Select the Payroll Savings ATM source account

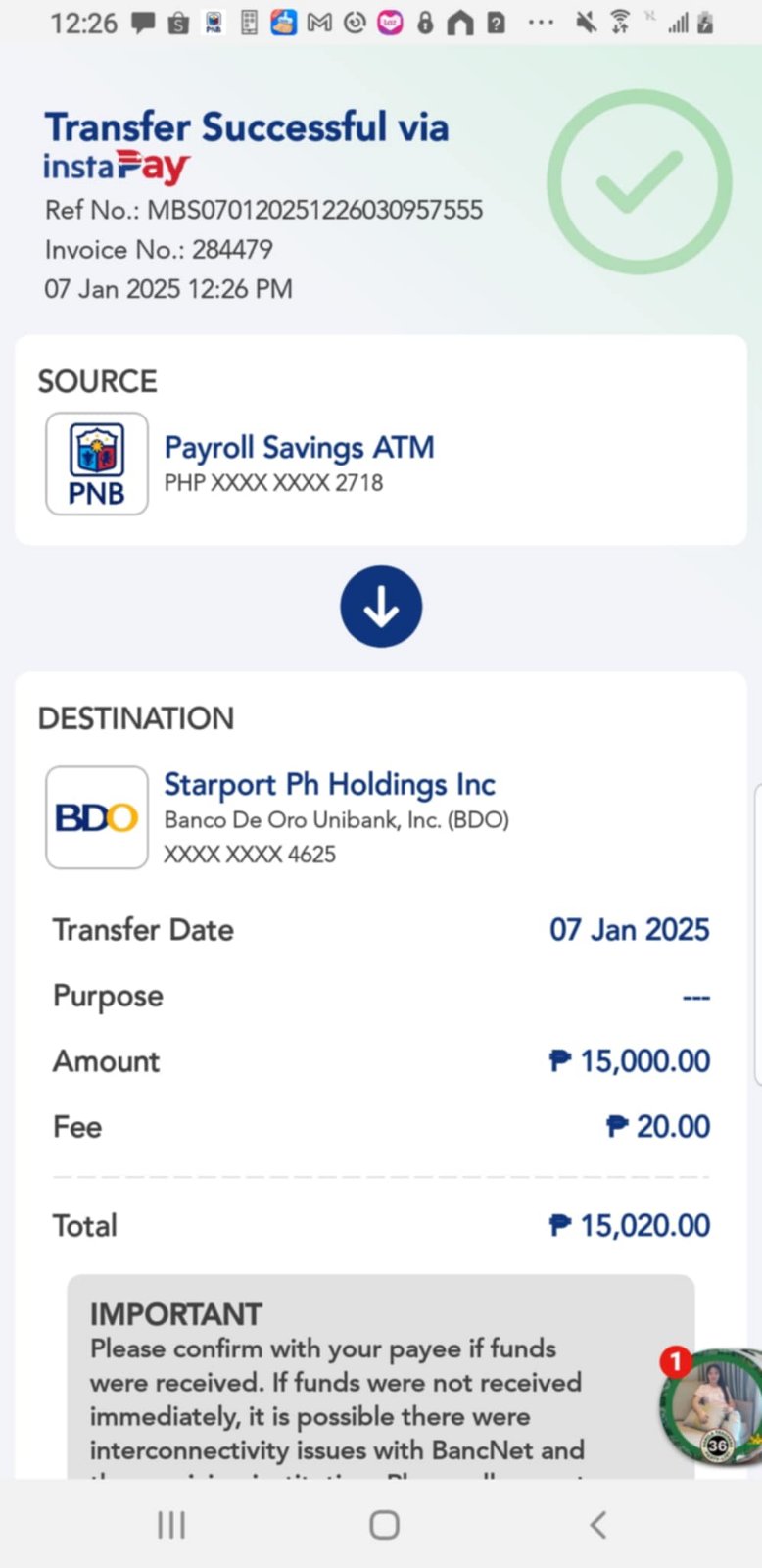tap(299, 448)
